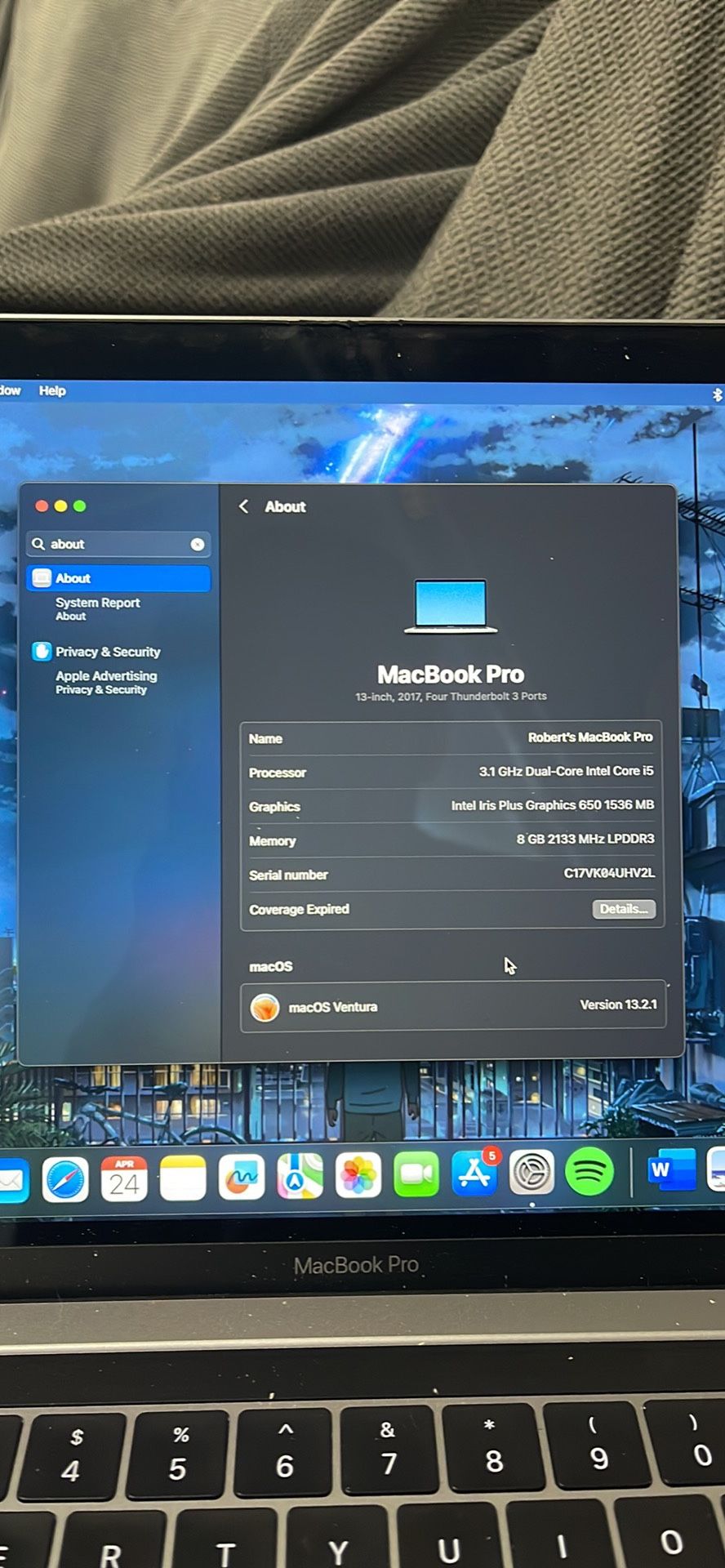Click the Bluetooth menu bar icon
The width and height of the screenshot is (725, 1568).
tap(718, 394)
